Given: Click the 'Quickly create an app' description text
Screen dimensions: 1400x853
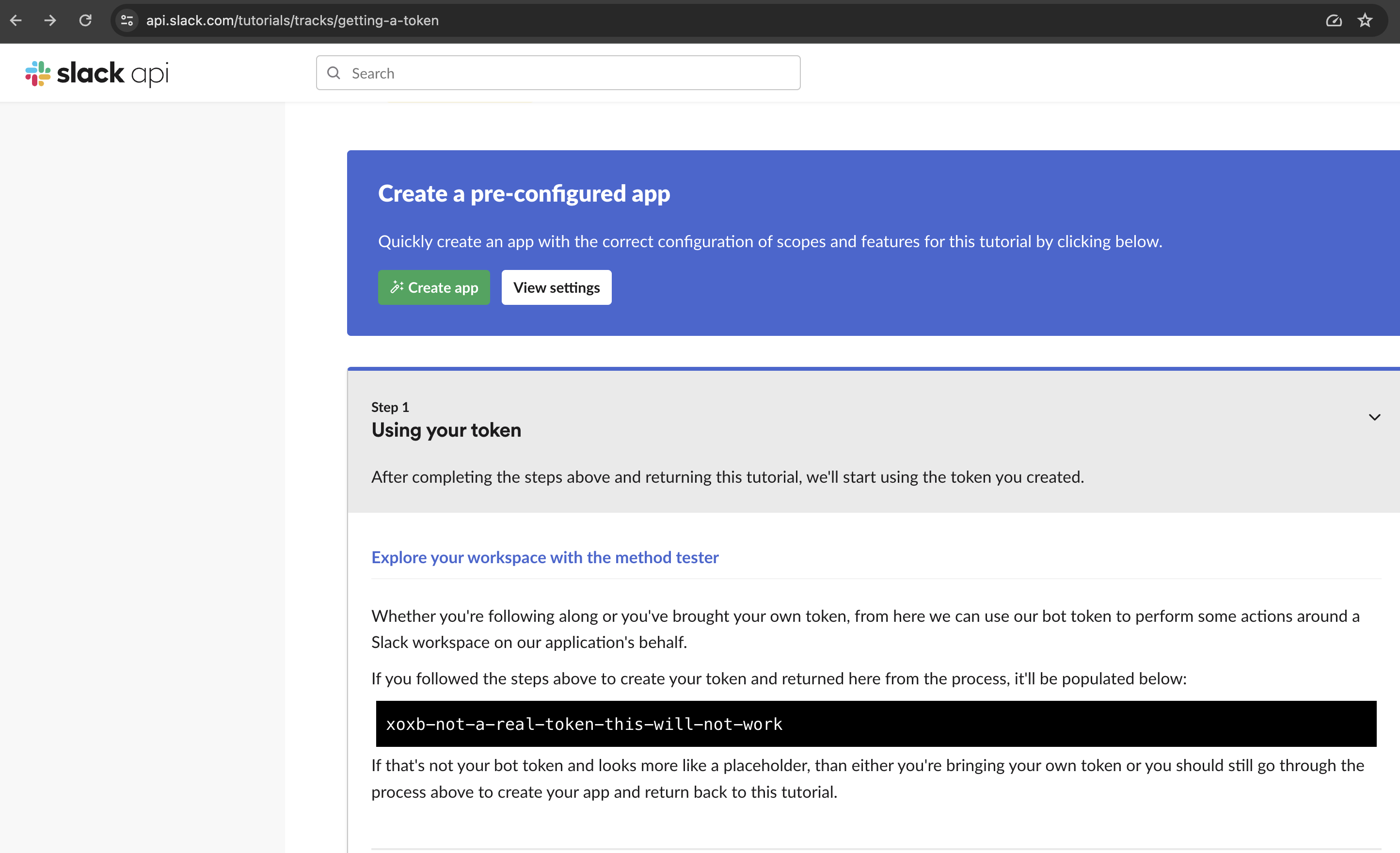Looking at the screenshot, I should [x=770, y=241].
